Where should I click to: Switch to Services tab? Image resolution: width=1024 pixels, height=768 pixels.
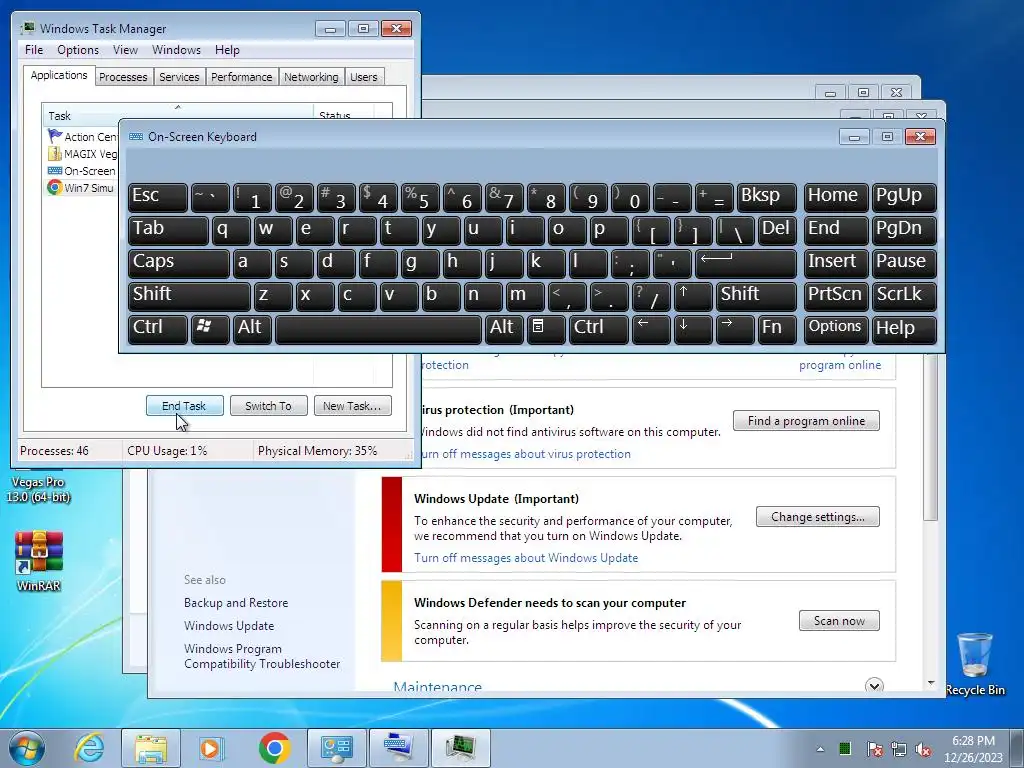coord(179,77)
